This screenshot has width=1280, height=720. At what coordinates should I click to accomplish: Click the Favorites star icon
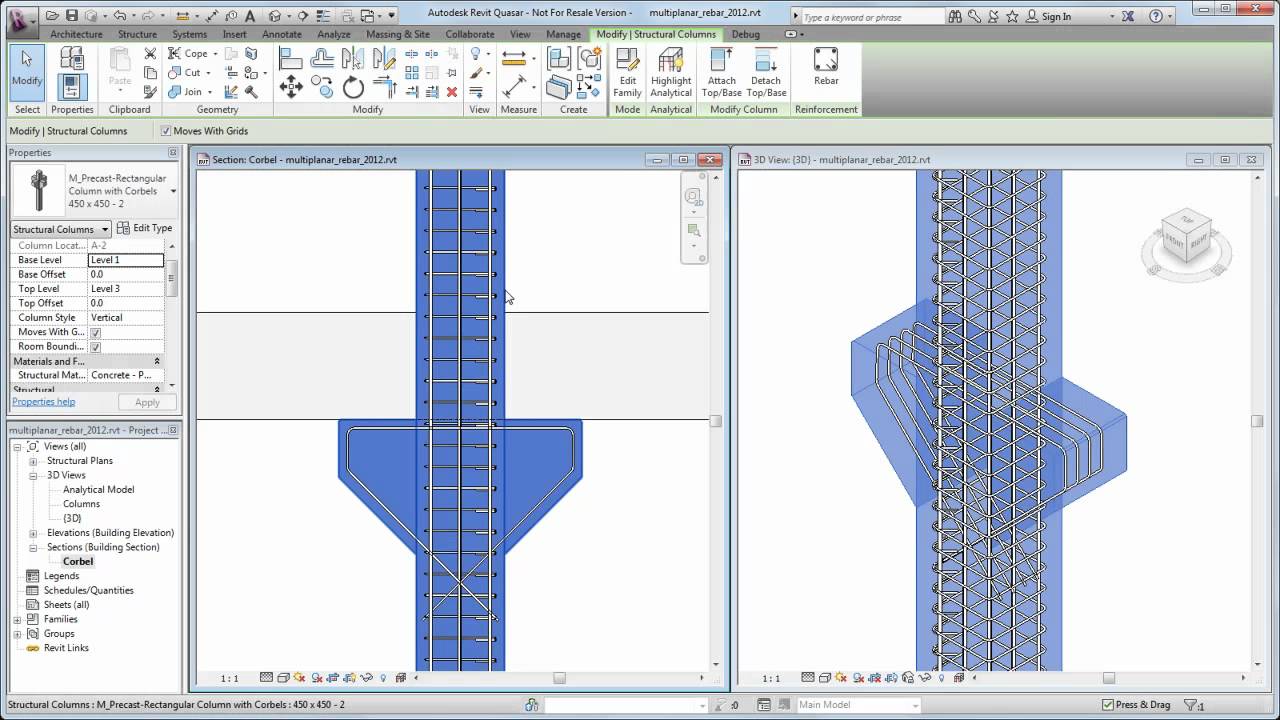[1012, 16]
